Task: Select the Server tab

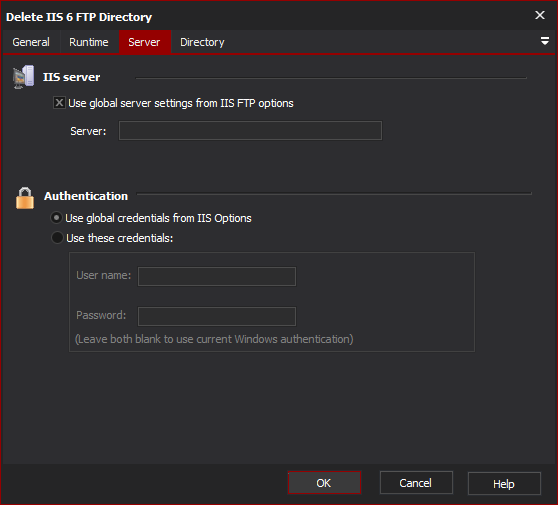Action: [144, 42]
